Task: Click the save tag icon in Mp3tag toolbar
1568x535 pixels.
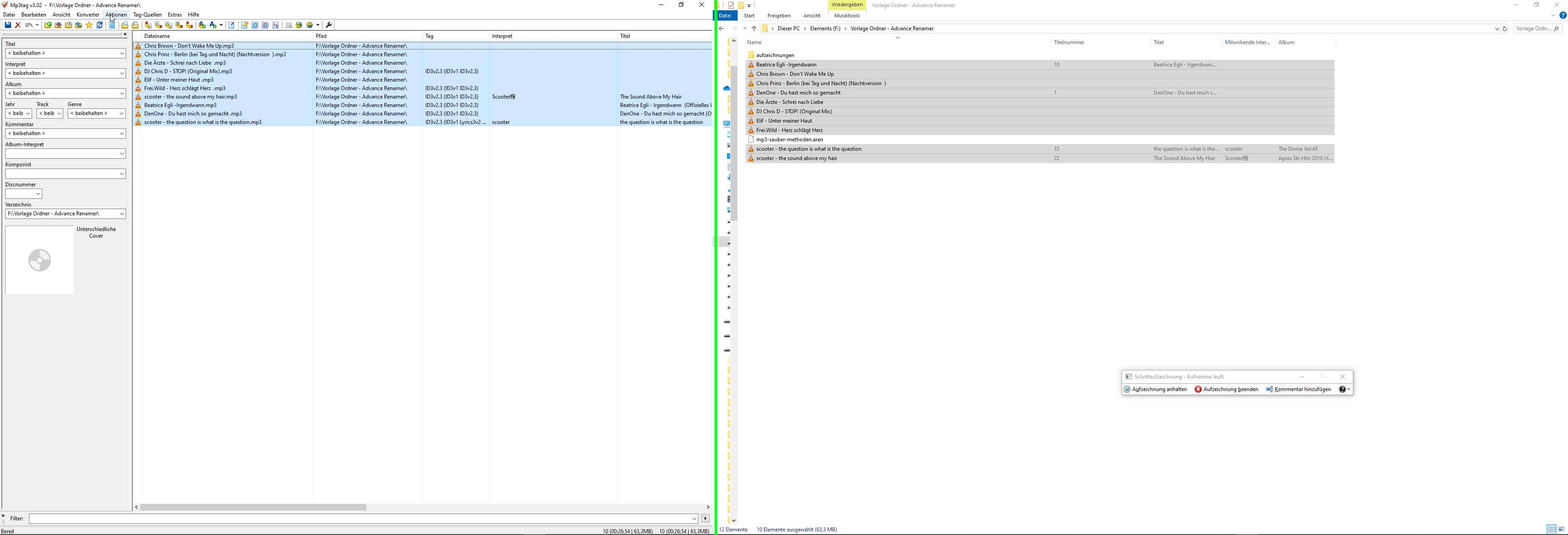Action: 8,25
